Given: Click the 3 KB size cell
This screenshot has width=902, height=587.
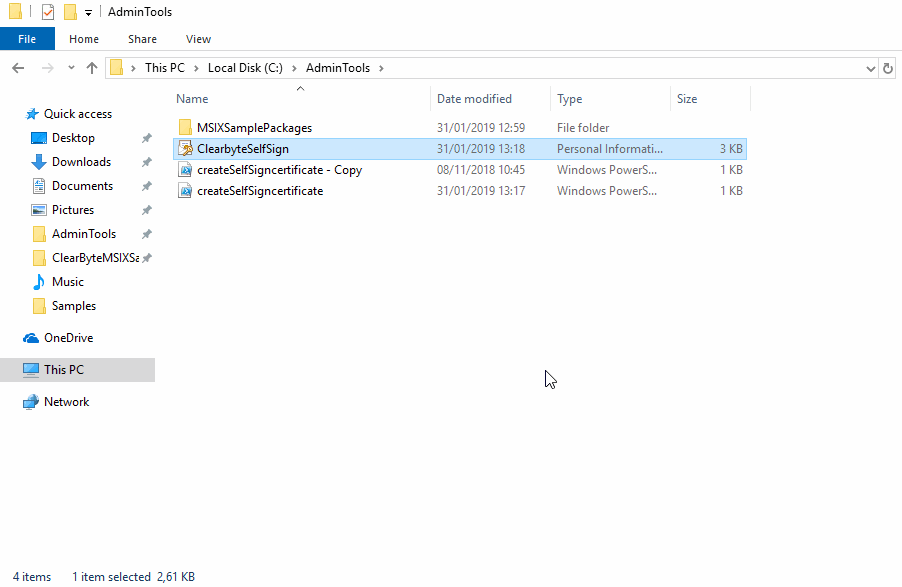Looking at the screenshot, I should 731,148.
